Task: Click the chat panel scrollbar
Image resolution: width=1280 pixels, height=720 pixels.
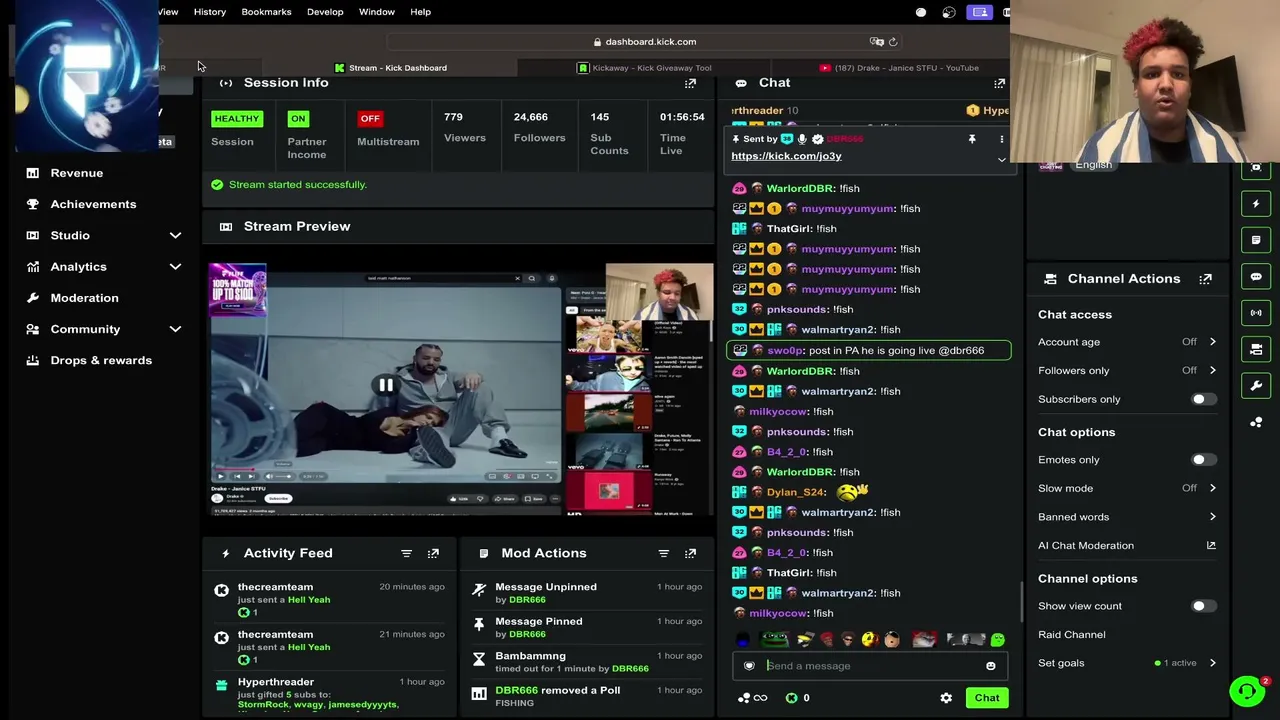Action: pos(1021,603)
